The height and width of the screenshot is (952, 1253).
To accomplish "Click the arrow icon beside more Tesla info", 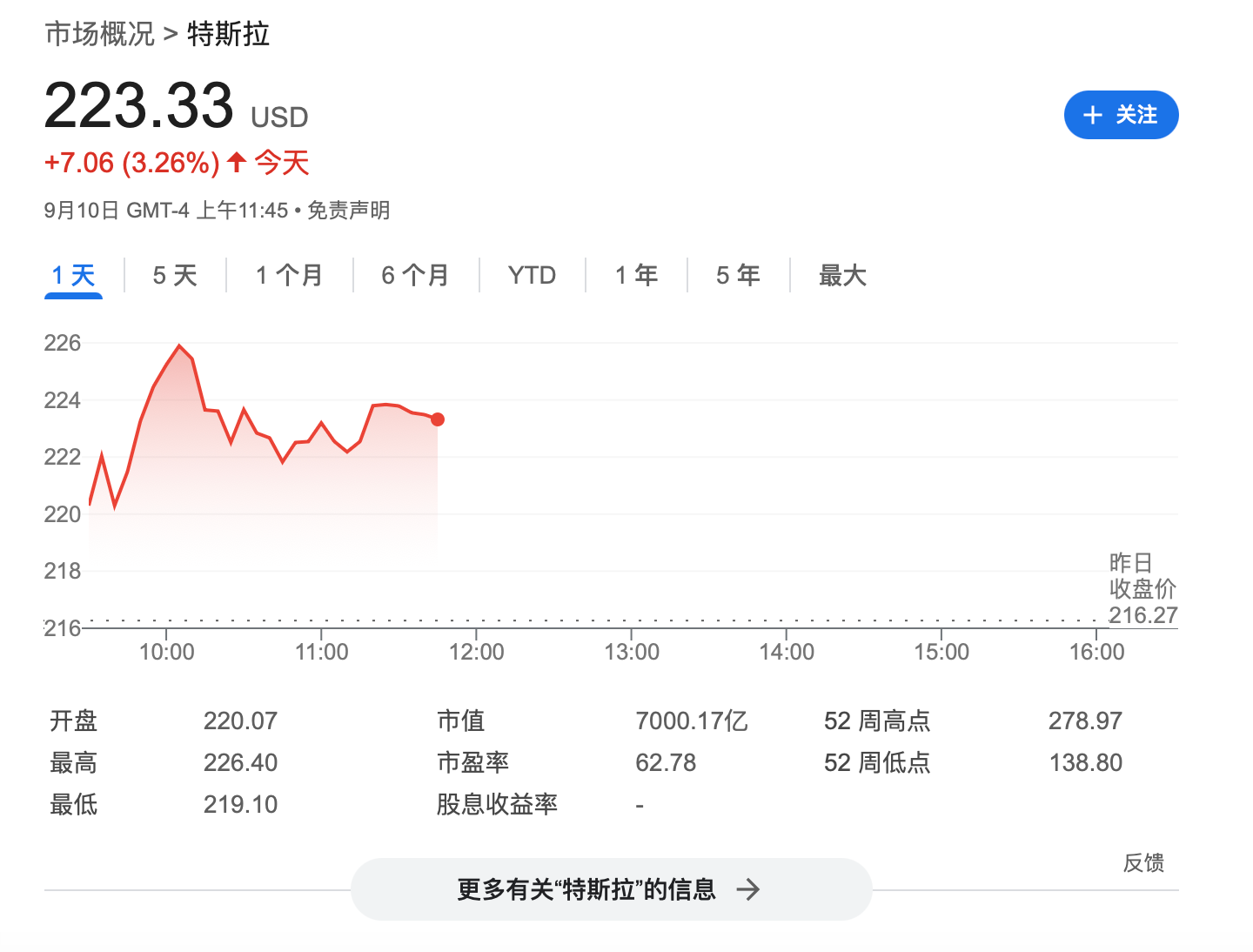I will (747, 889).
